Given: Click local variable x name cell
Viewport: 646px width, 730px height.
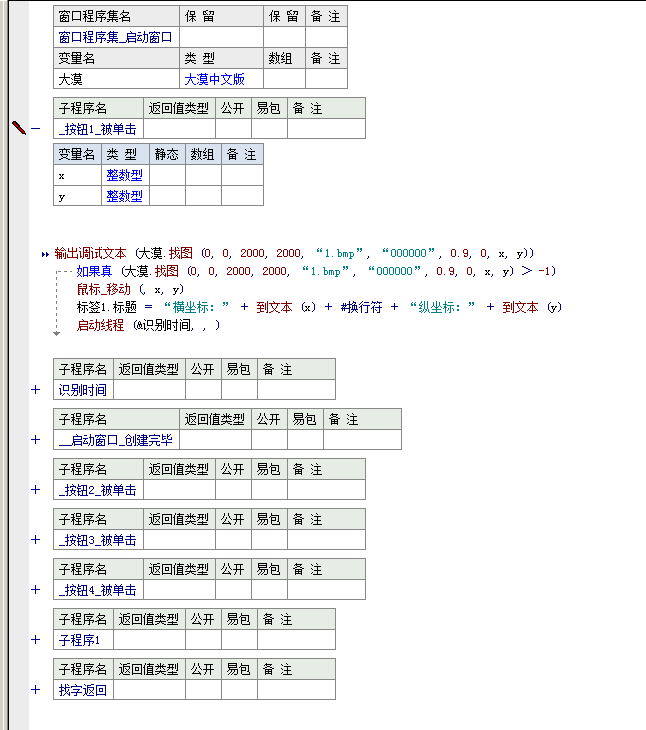Looking at the screenshot, I should (x=78, y=176).
